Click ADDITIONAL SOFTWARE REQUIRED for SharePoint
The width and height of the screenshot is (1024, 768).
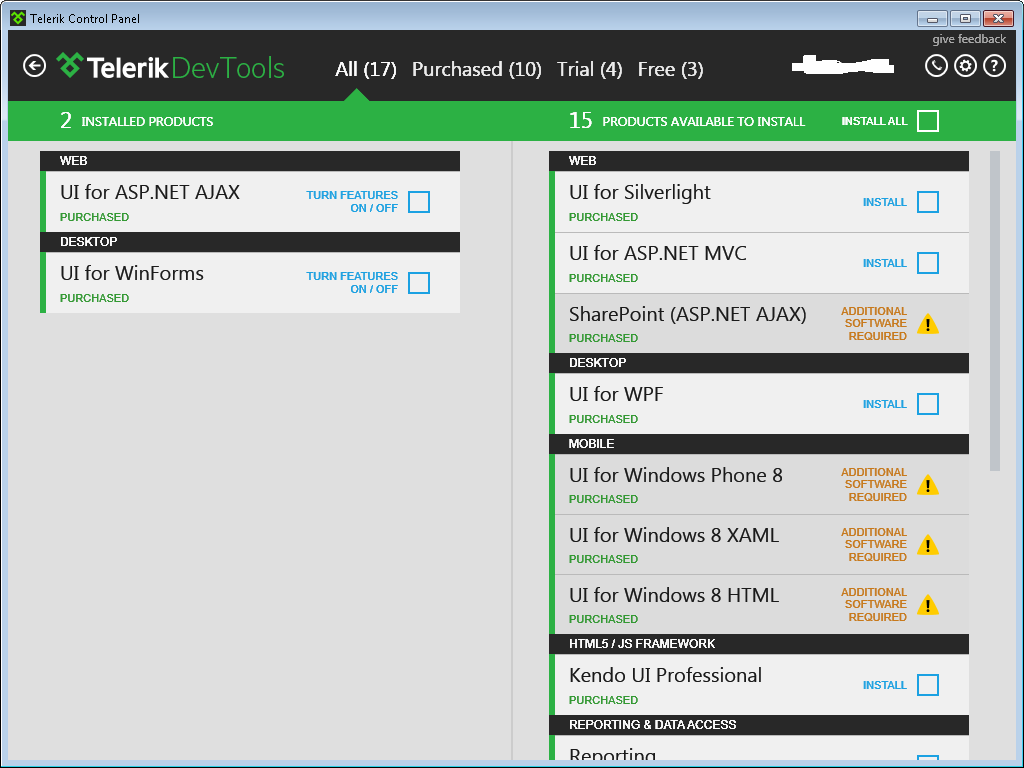[x=874, y=324]
